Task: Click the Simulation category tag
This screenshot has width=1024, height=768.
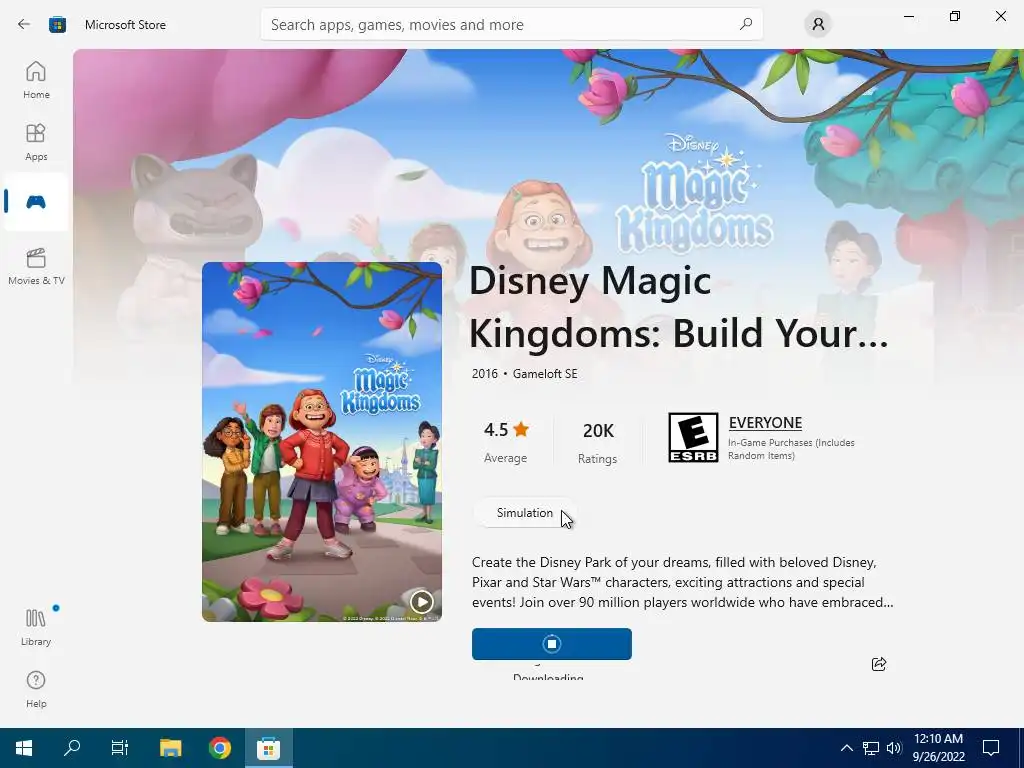Action: (524, 513)
